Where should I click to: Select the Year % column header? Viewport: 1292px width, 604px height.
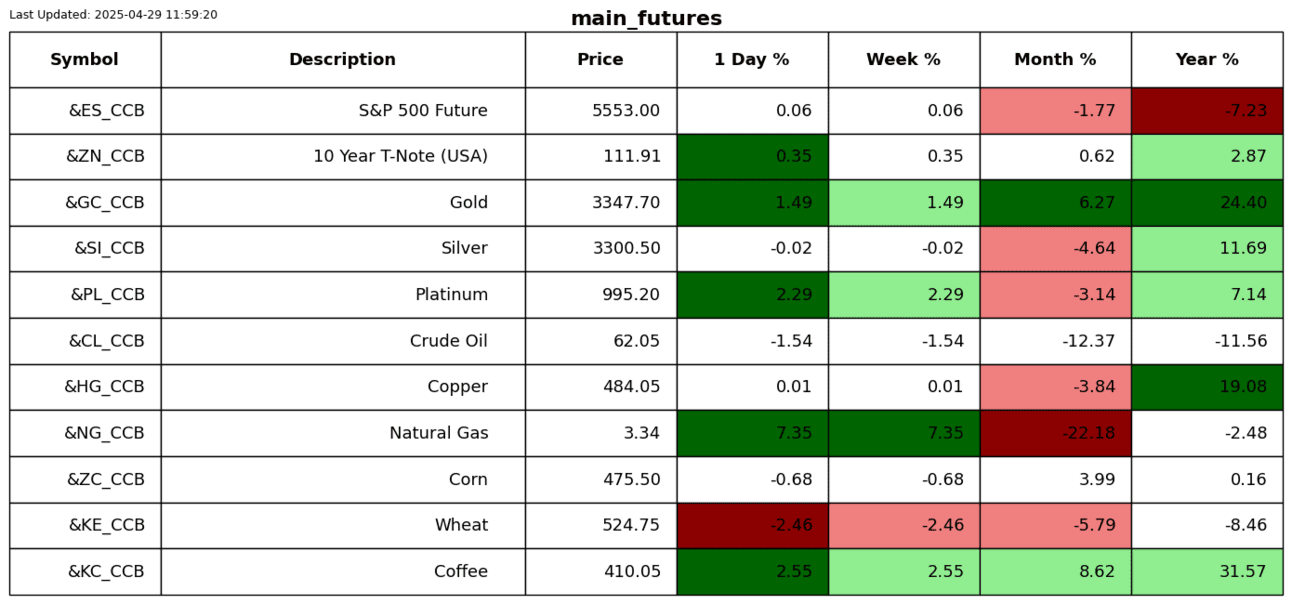(x=1207, y=60)
